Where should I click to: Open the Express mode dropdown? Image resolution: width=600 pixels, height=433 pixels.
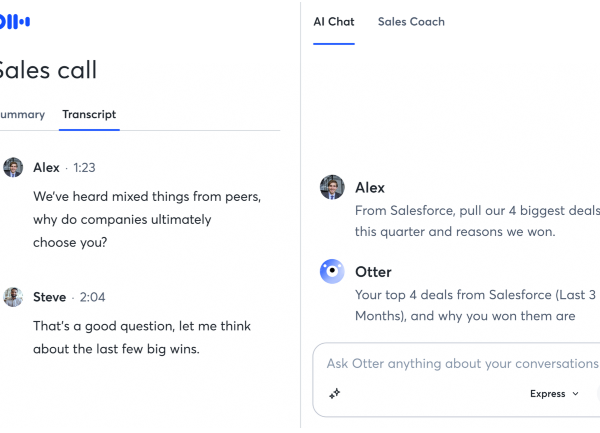554,394
